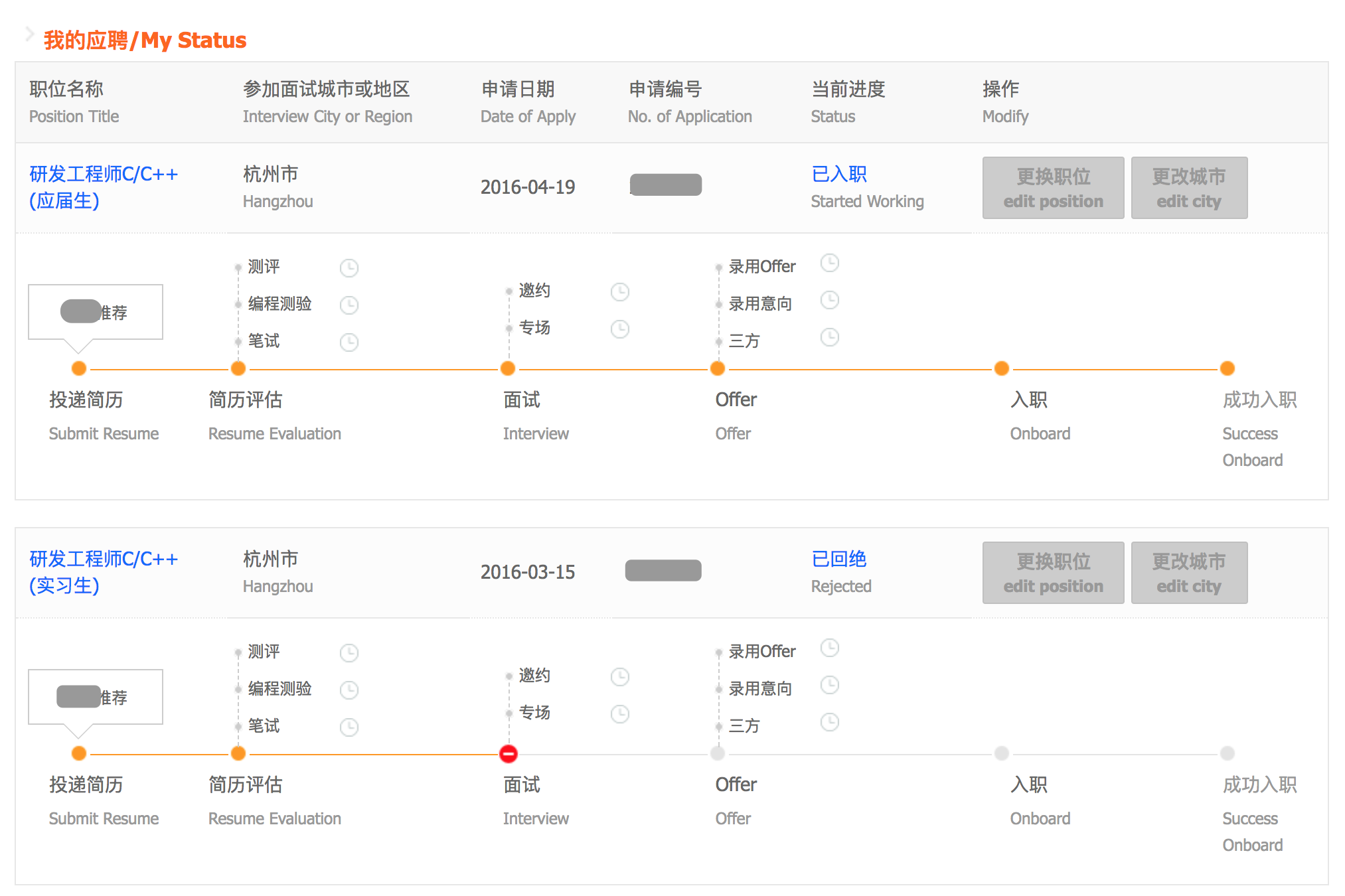Click 已回绝 Rejected status link
The width and height of the screenshot is (1345, 896).
[x=839, y=560]
